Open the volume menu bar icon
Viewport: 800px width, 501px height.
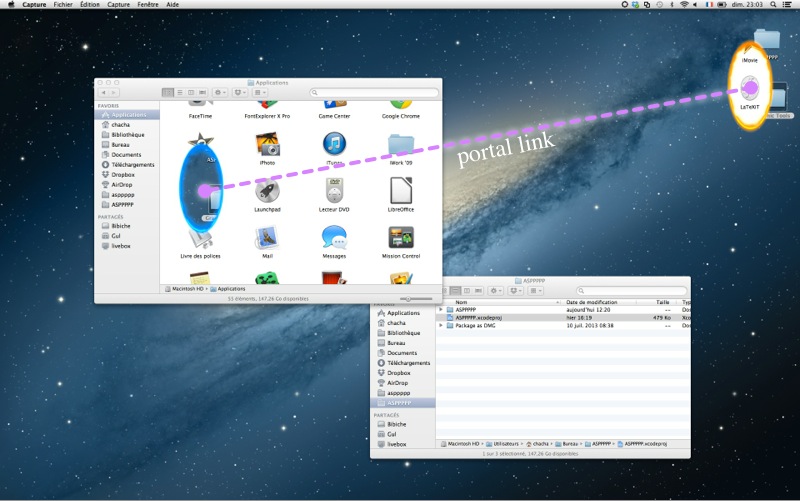click(695, 5)
